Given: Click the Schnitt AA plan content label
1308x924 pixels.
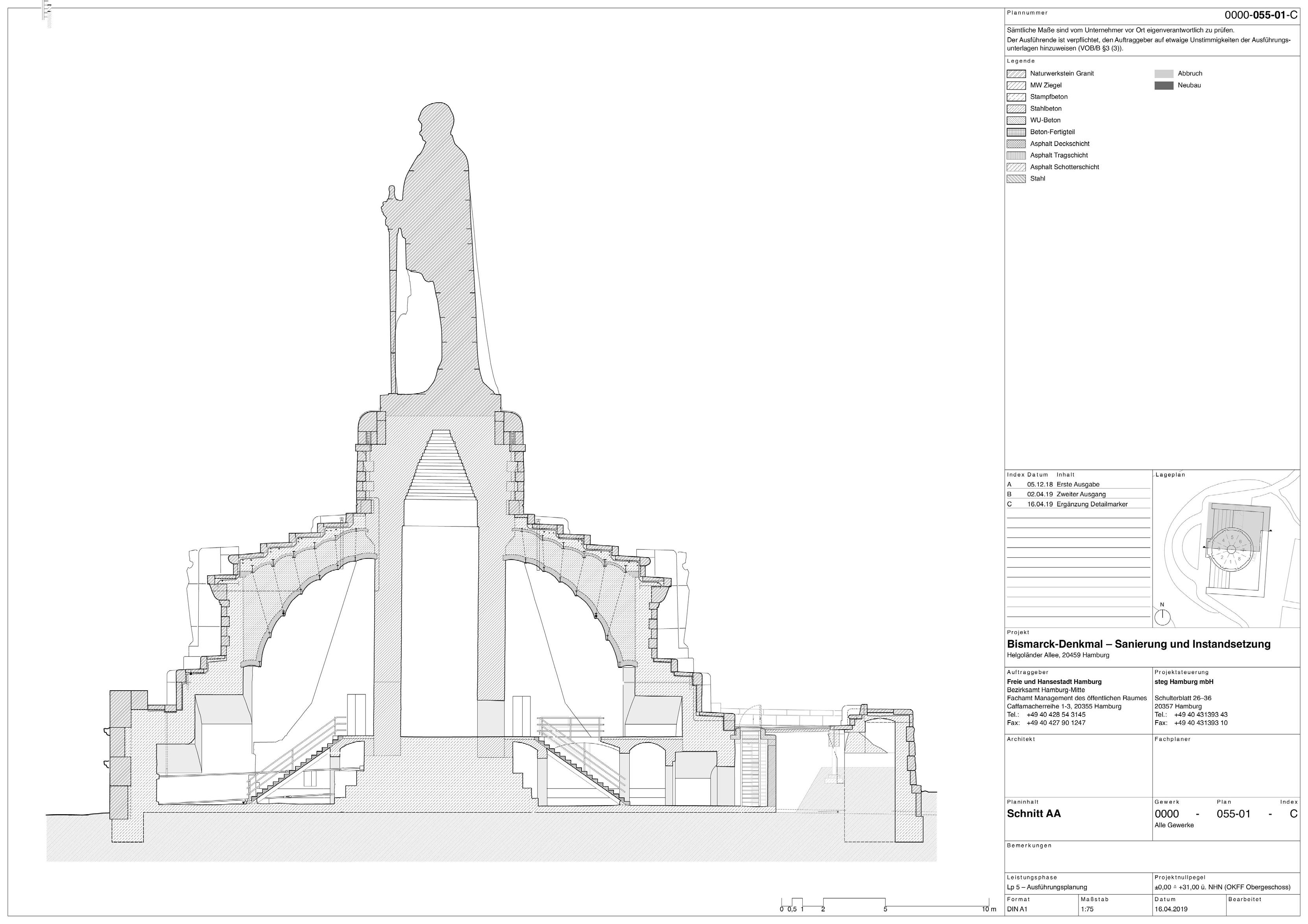Looking at the screenshot, I should [x=1034, y=813].
